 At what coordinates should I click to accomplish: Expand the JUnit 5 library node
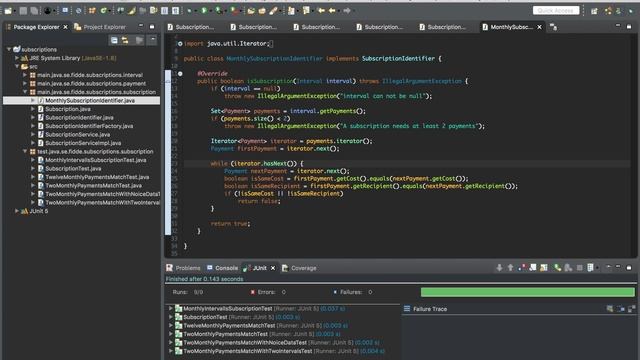tap(17, 211)
